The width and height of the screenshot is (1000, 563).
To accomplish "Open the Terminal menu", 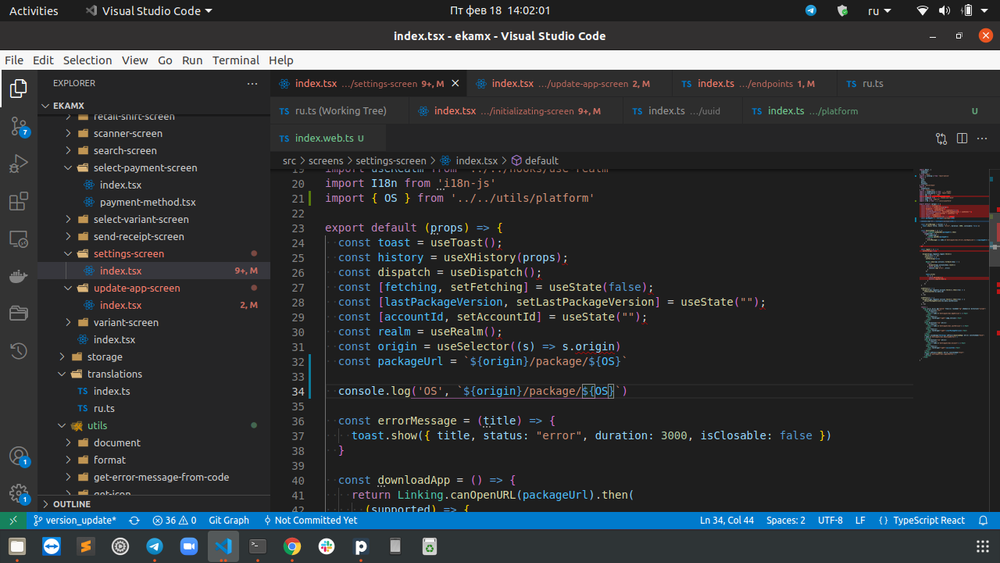I will click(235, 60).
